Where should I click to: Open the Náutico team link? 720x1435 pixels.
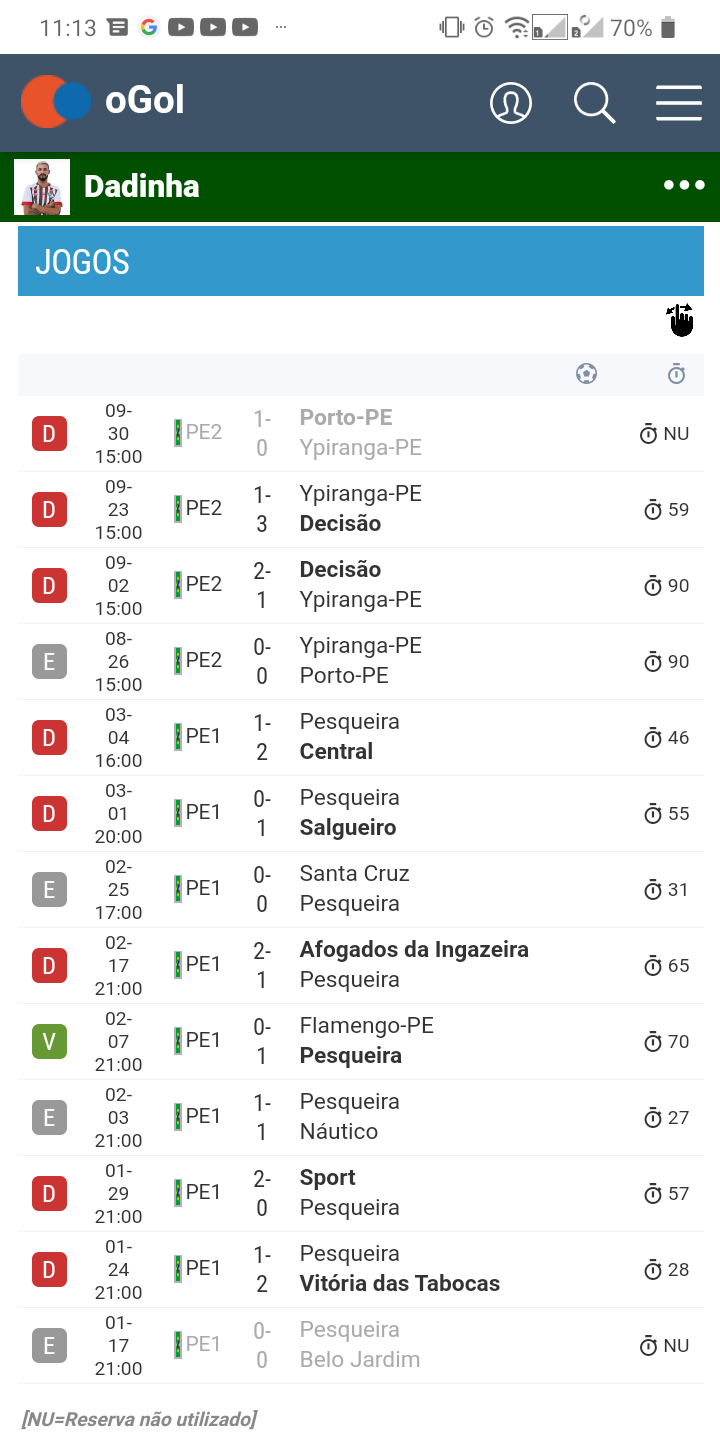(x=338, y=1132)
